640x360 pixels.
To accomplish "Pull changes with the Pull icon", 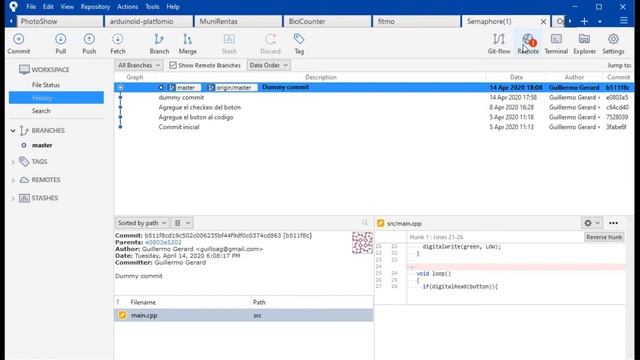I will click(60, 44).
